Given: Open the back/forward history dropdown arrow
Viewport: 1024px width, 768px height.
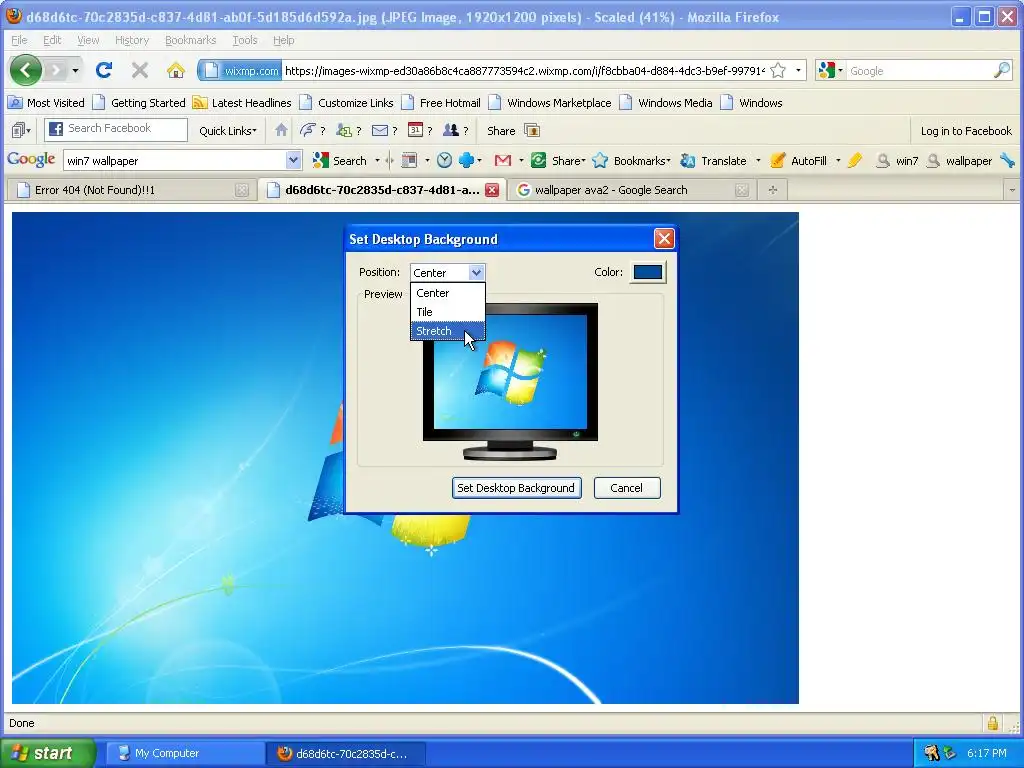Looking at the screenshot, I should pyautogui.click(x=75, y=70).
